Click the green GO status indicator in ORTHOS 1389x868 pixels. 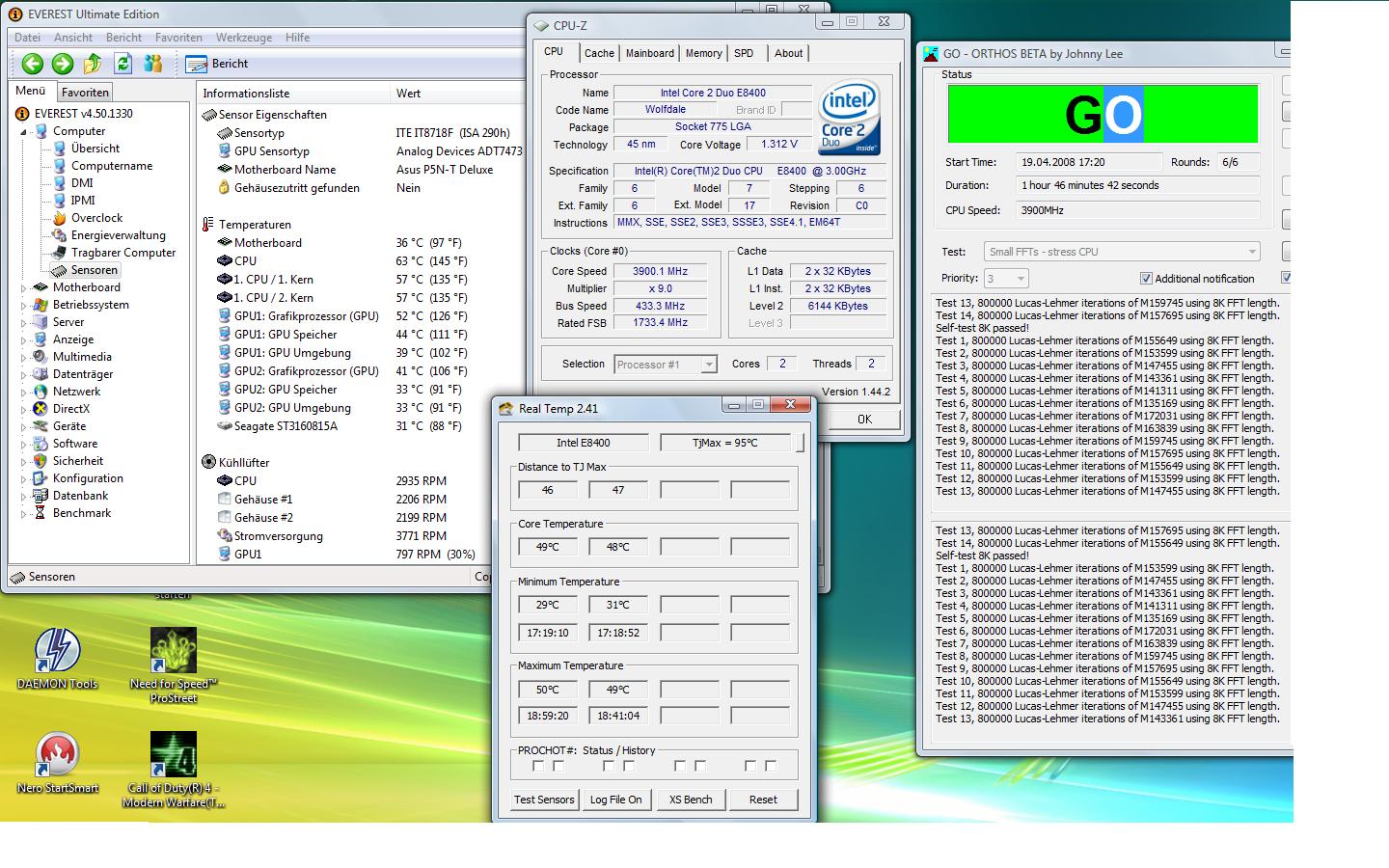click(1103, 114)
